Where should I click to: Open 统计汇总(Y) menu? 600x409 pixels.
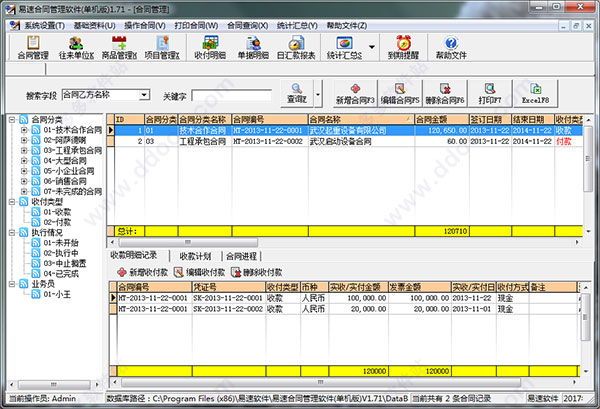tap(297, 26)
